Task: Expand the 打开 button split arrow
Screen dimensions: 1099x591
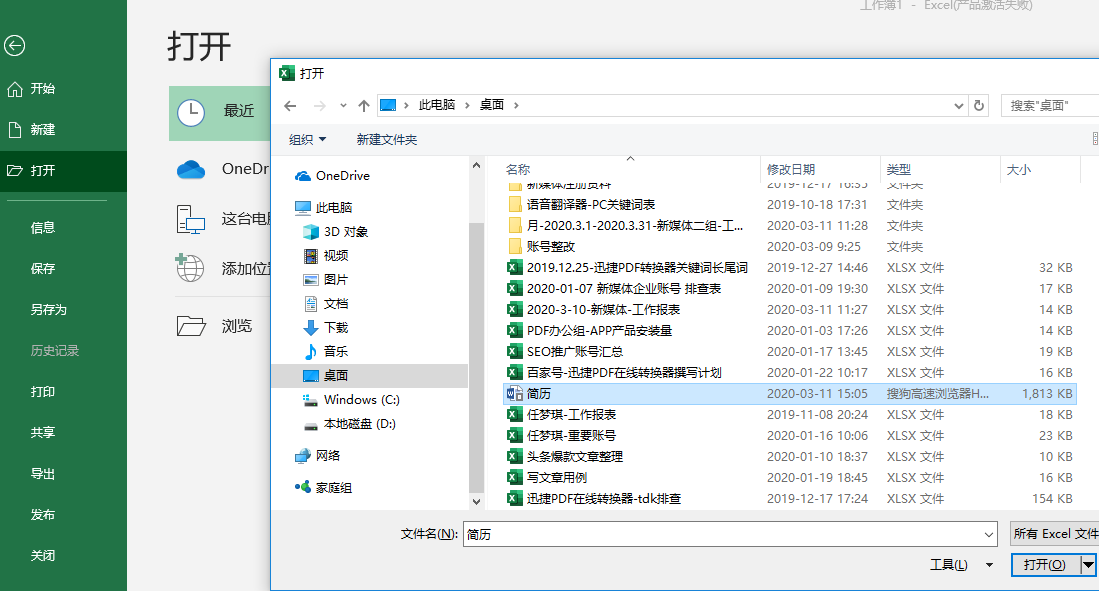Action: 1088,564
